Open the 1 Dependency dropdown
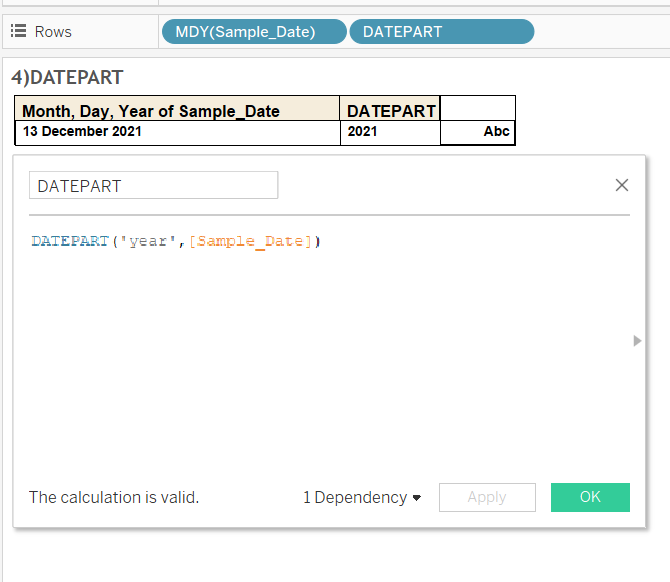 click(x=362, y=497)
